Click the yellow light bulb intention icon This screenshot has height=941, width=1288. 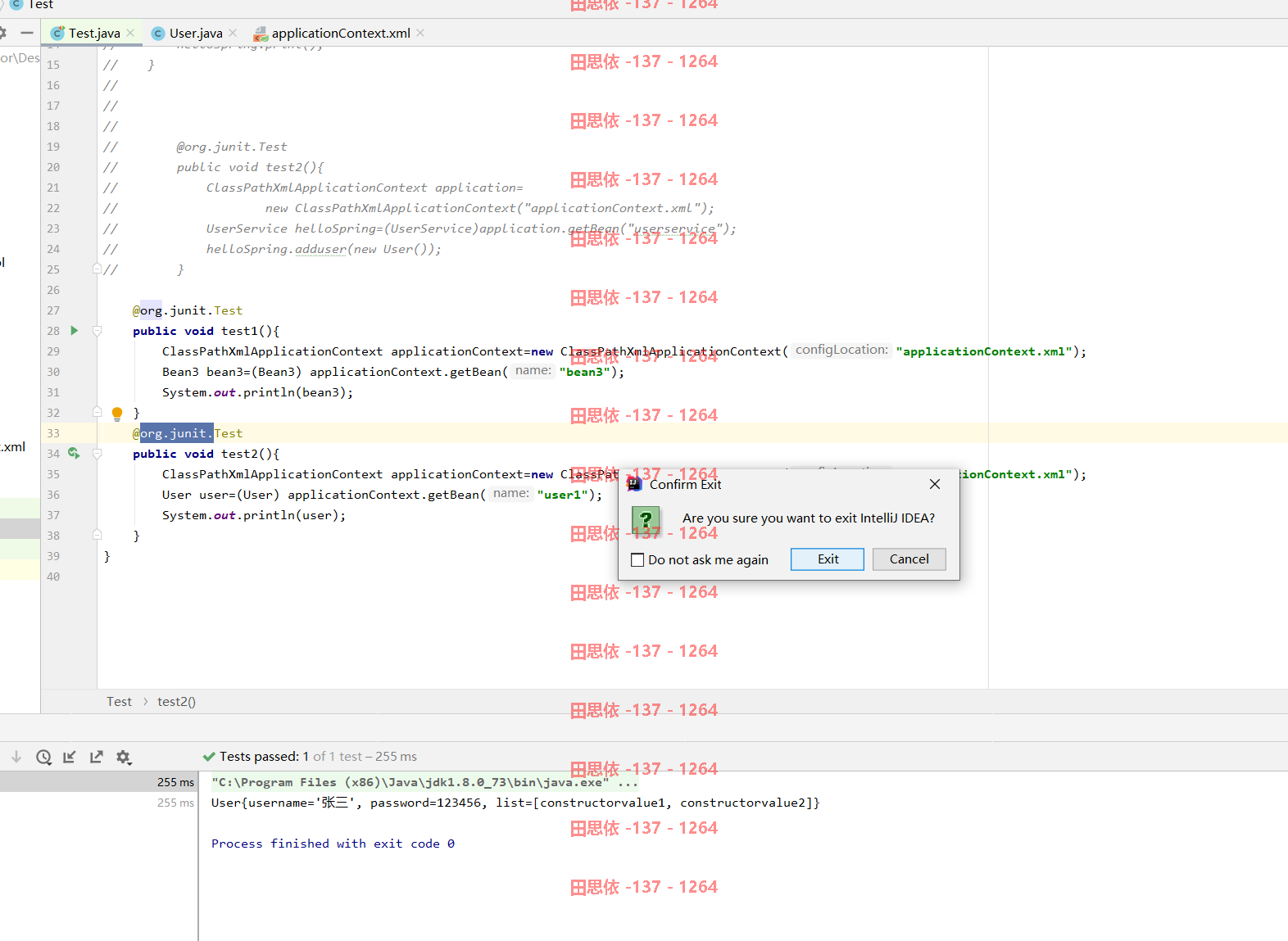[x=117, y=414]
